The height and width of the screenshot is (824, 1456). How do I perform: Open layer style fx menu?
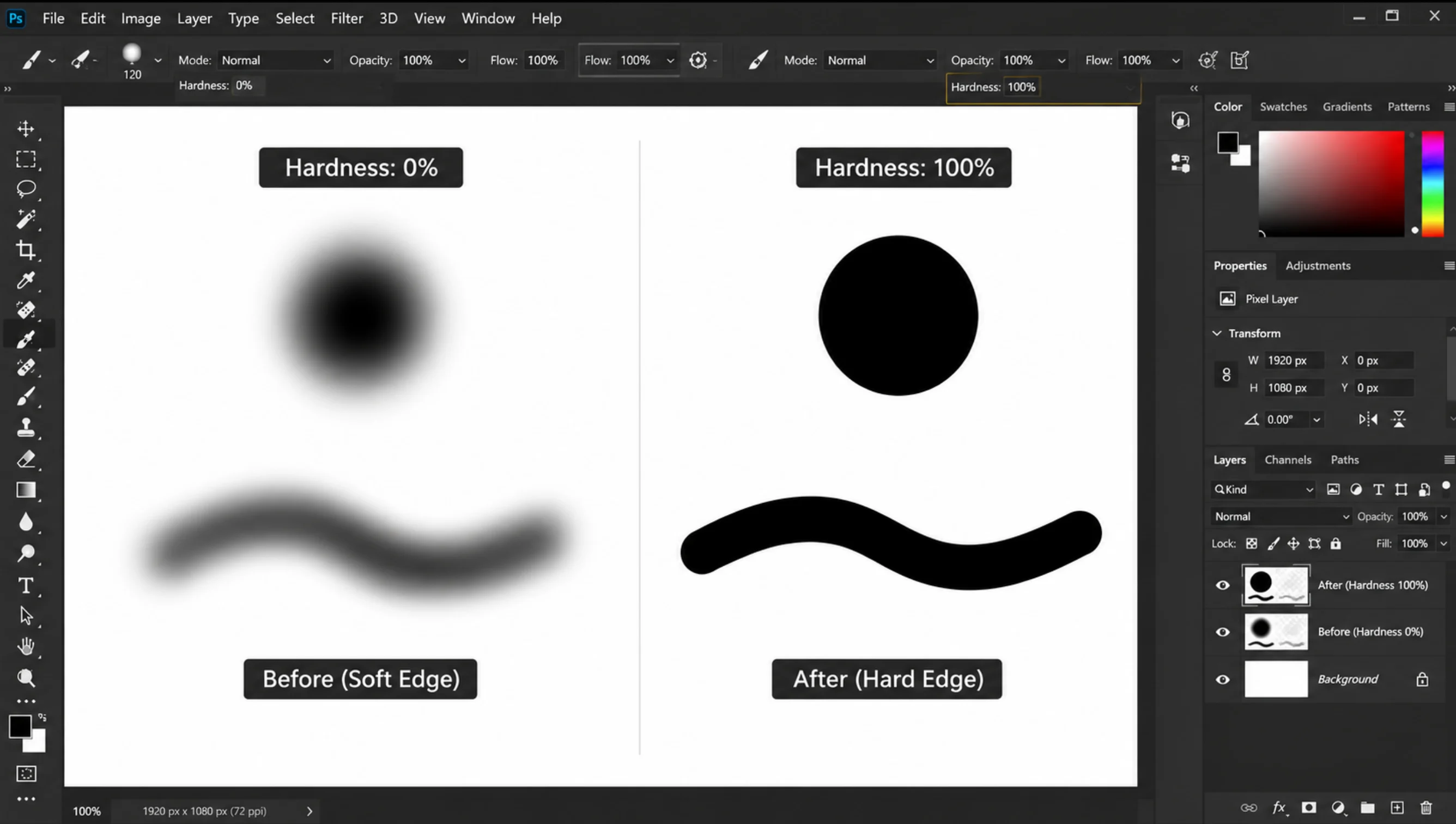[1279, 808]
